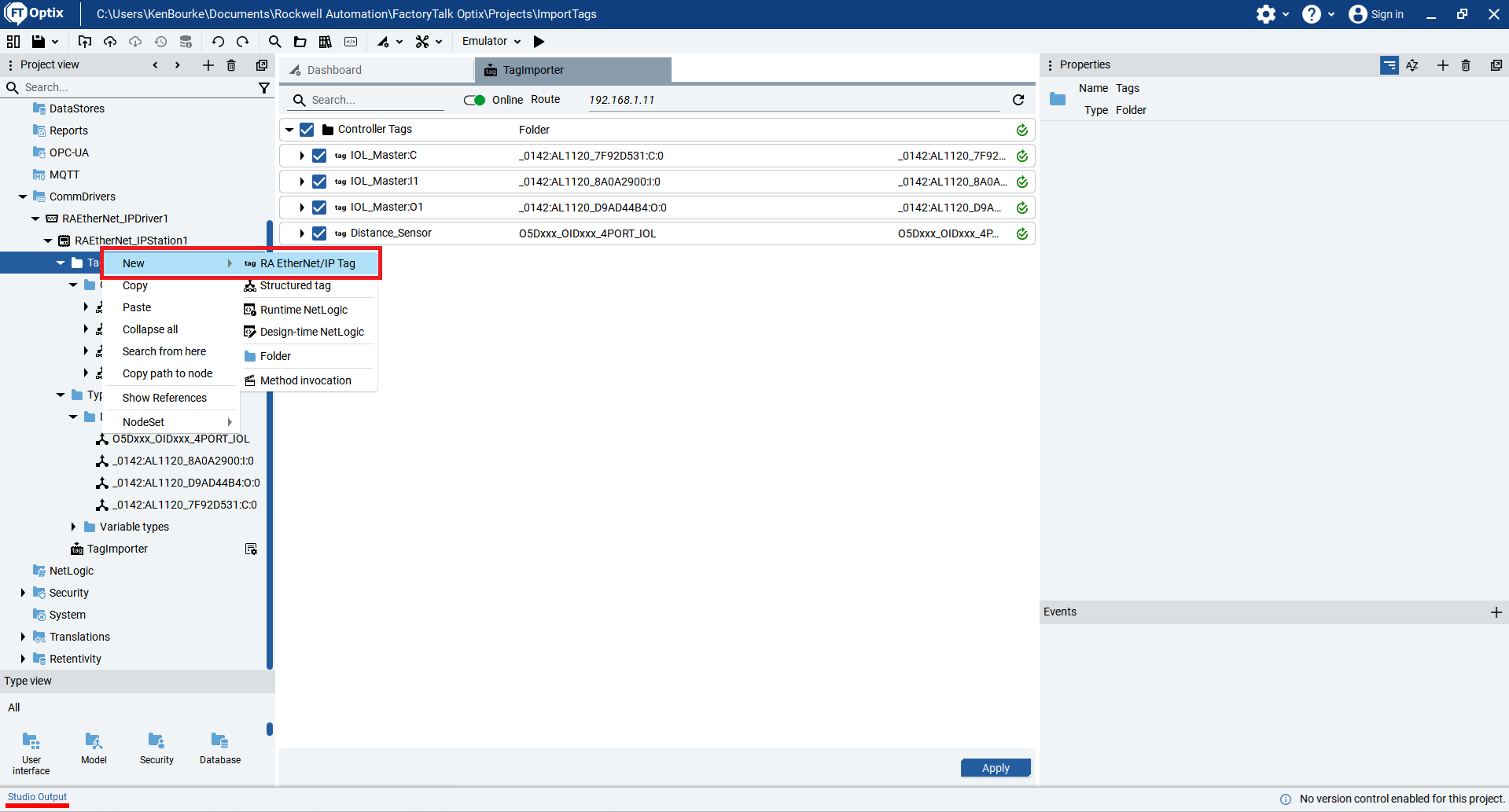
Task: Sort properties alphabetically with AZ icon
Action: (1412, 65)
